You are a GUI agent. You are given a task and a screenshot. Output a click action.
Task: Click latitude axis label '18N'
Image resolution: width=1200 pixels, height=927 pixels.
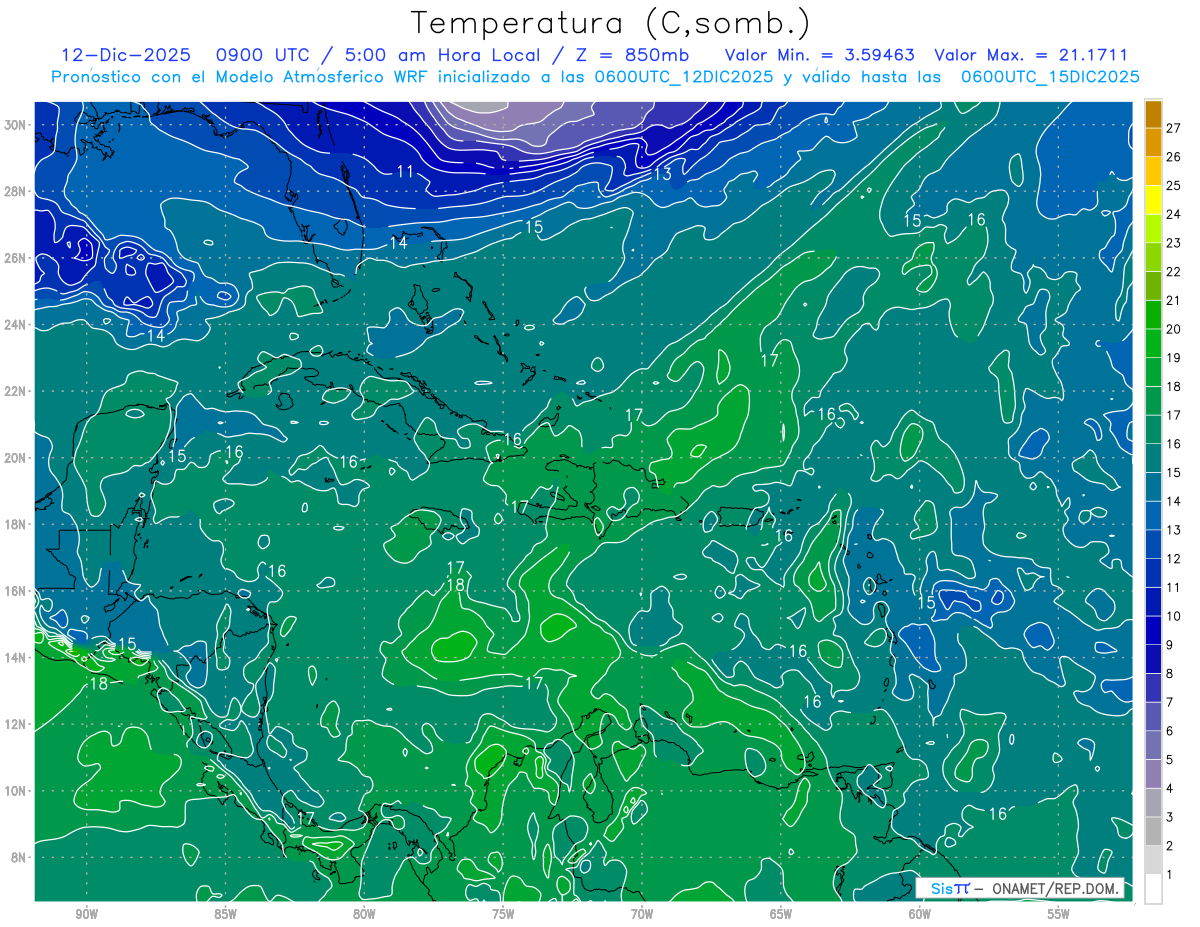(15, 524)
